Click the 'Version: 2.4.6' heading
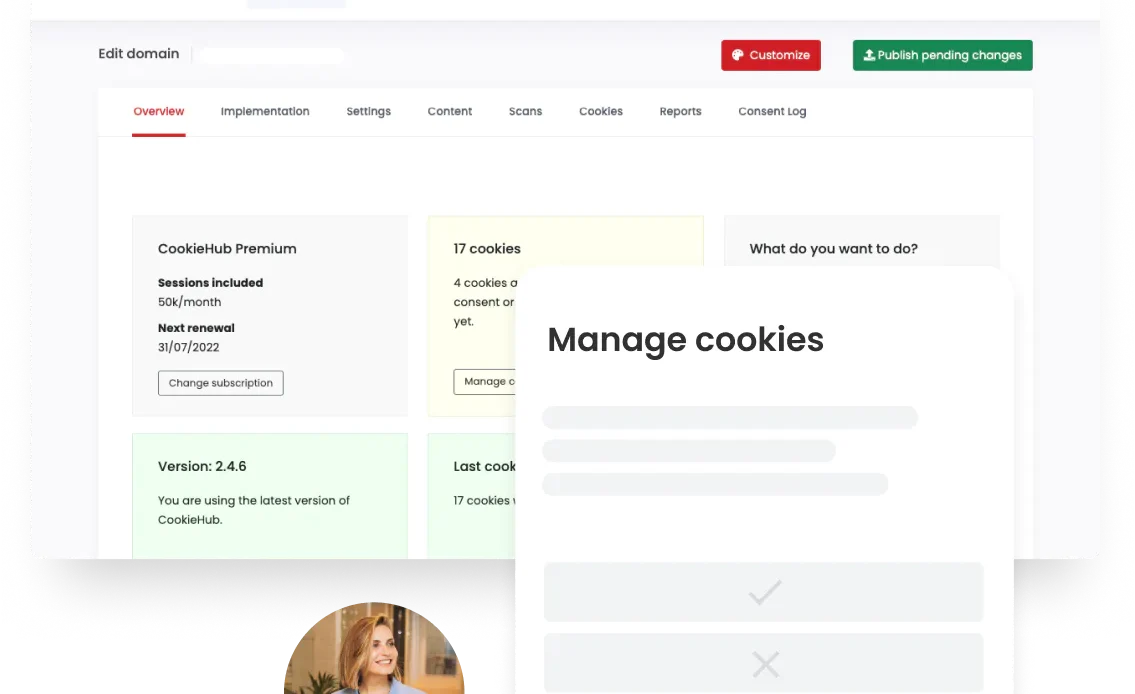The width and height of the screenshot is (1135, 694). (202, 467)
